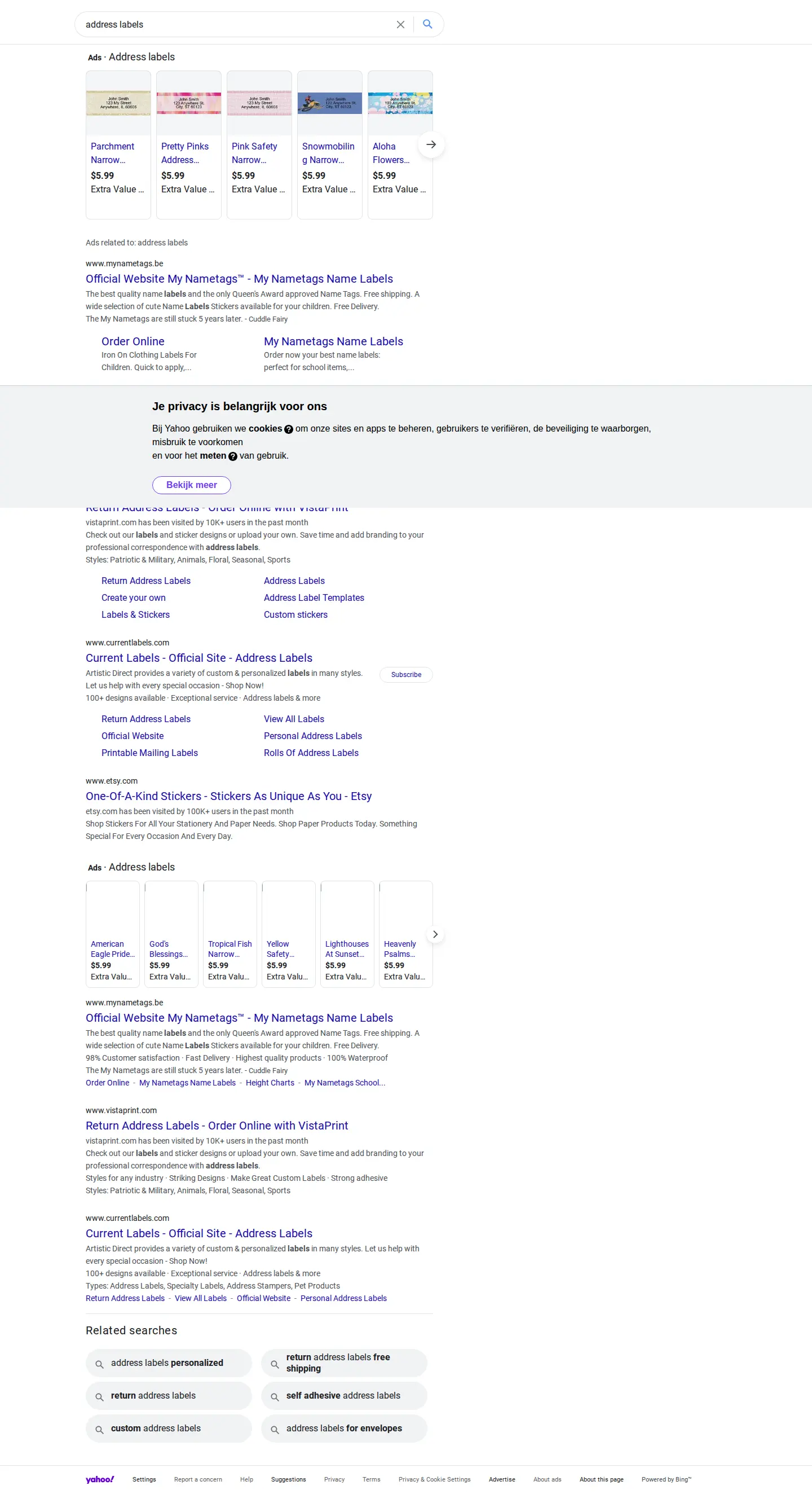Open Height Charts sitelink
The image size is (812, 1503).
point(270,1082)
